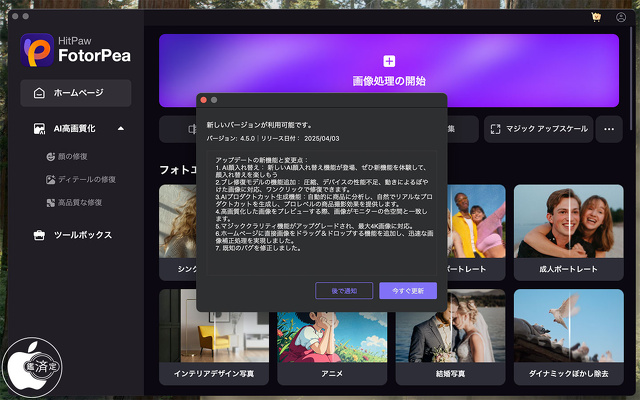Close the update dialog with red button
This screenshot has width=640, height=400.
204,100
